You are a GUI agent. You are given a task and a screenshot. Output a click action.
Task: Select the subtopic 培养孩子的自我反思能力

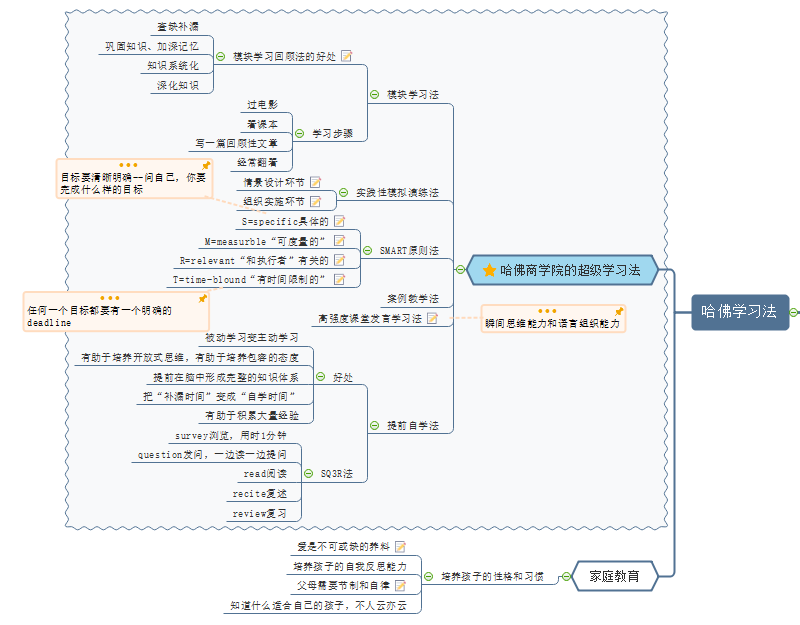pyautogui.click(x=350, y=566)
